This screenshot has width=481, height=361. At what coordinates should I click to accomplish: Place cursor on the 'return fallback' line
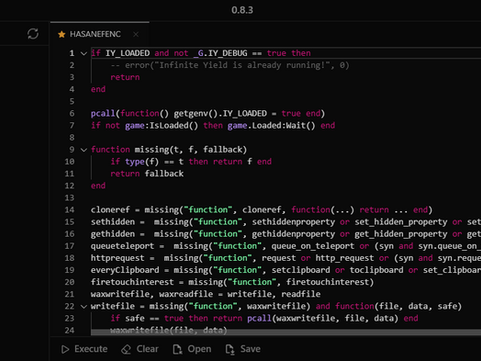(147, 174)
